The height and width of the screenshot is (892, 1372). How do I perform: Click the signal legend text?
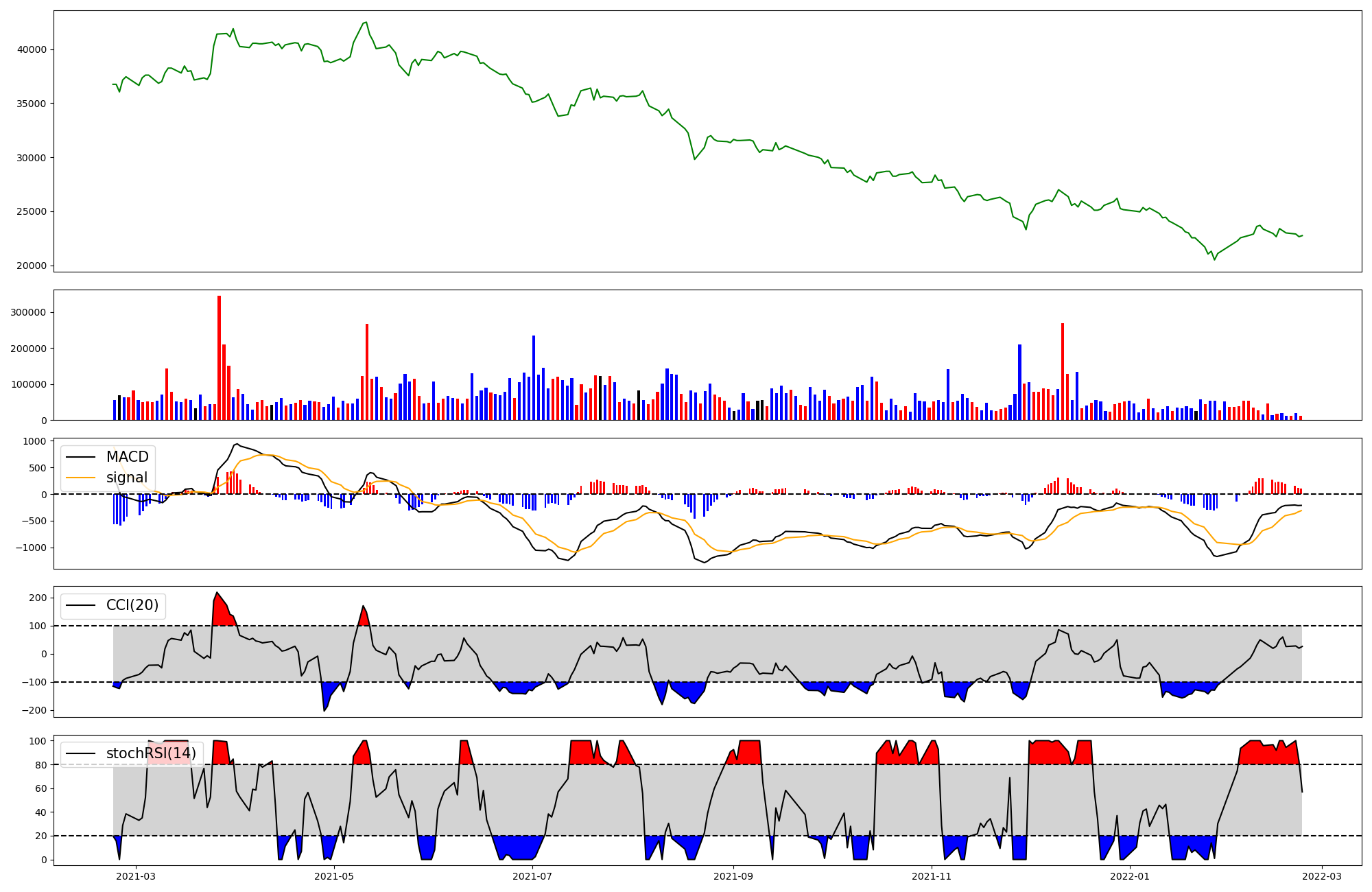127,478
